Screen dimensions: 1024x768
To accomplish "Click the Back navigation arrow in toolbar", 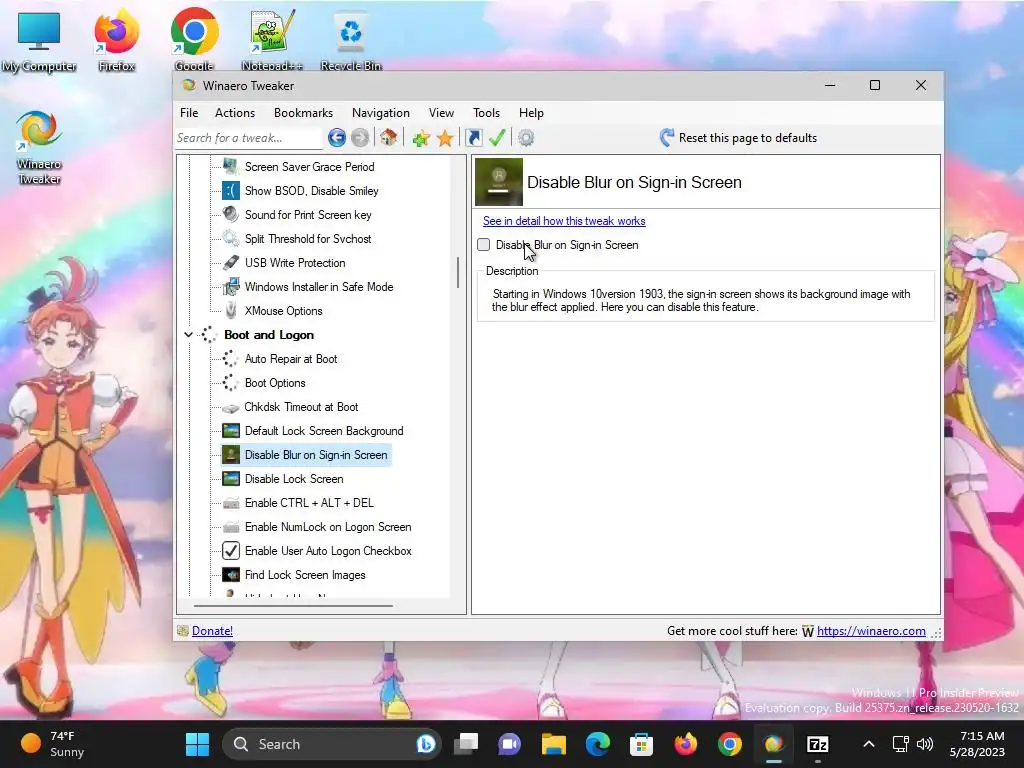I will coord(337,138).
